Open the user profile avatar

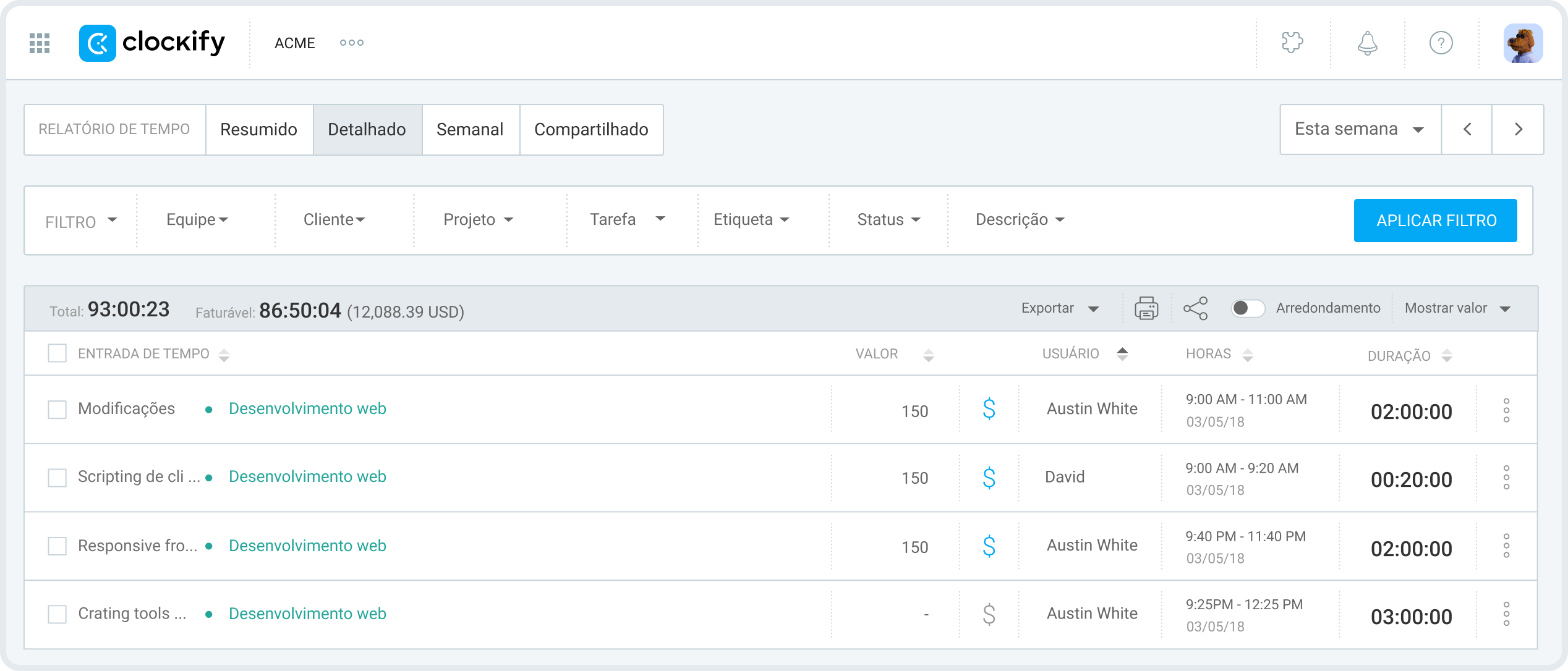point(1523,43)
